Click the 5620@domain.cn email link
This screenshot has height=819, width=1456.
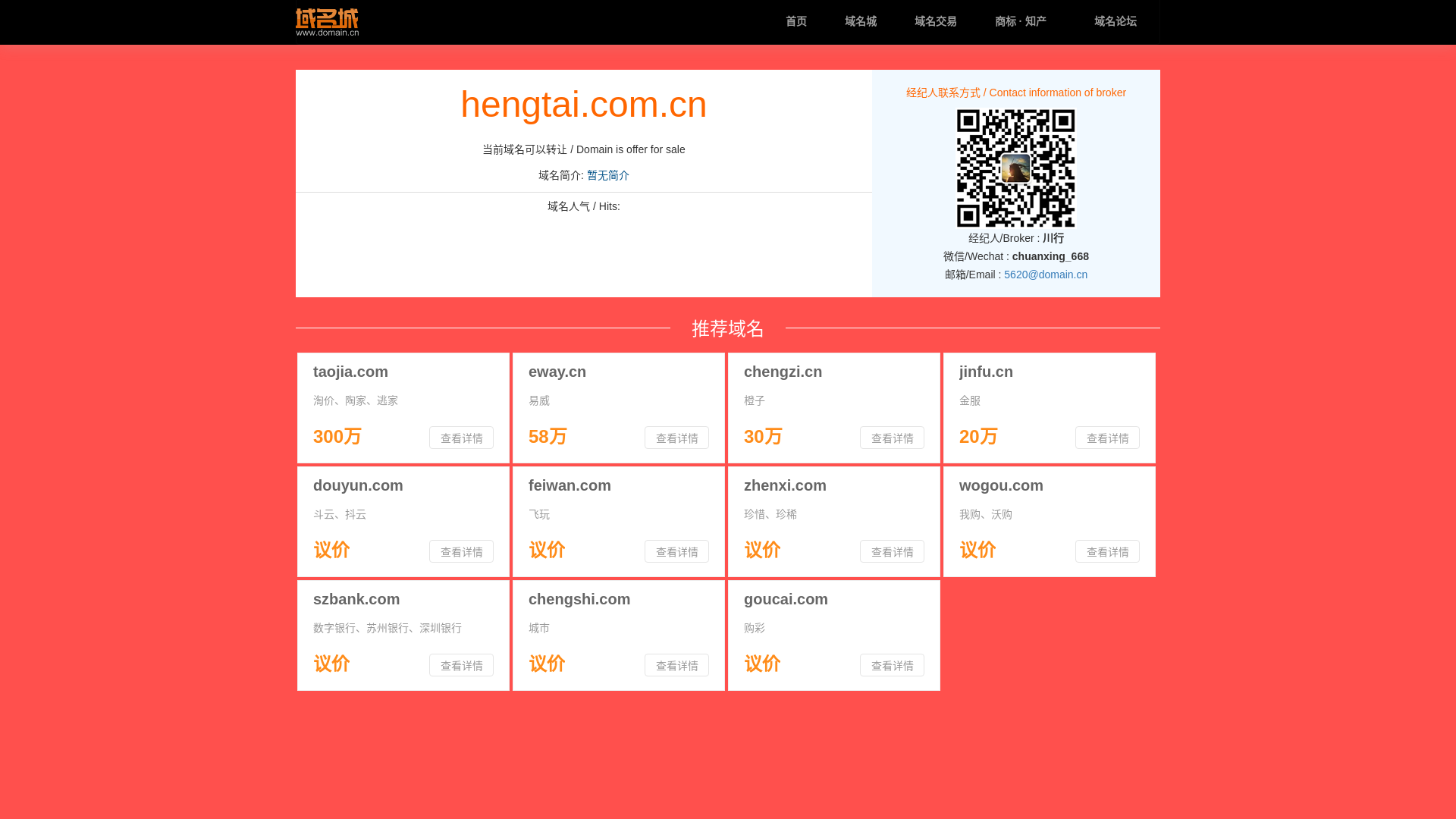(x=1045, y=275)
